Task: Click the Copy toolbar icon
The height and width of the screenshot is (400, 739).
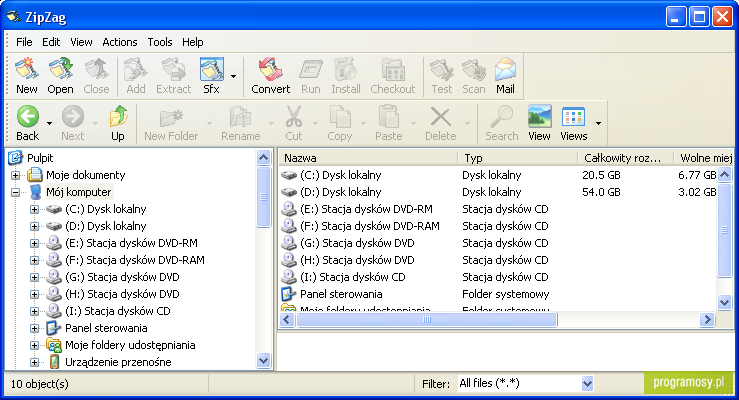Action: (340, 116)
